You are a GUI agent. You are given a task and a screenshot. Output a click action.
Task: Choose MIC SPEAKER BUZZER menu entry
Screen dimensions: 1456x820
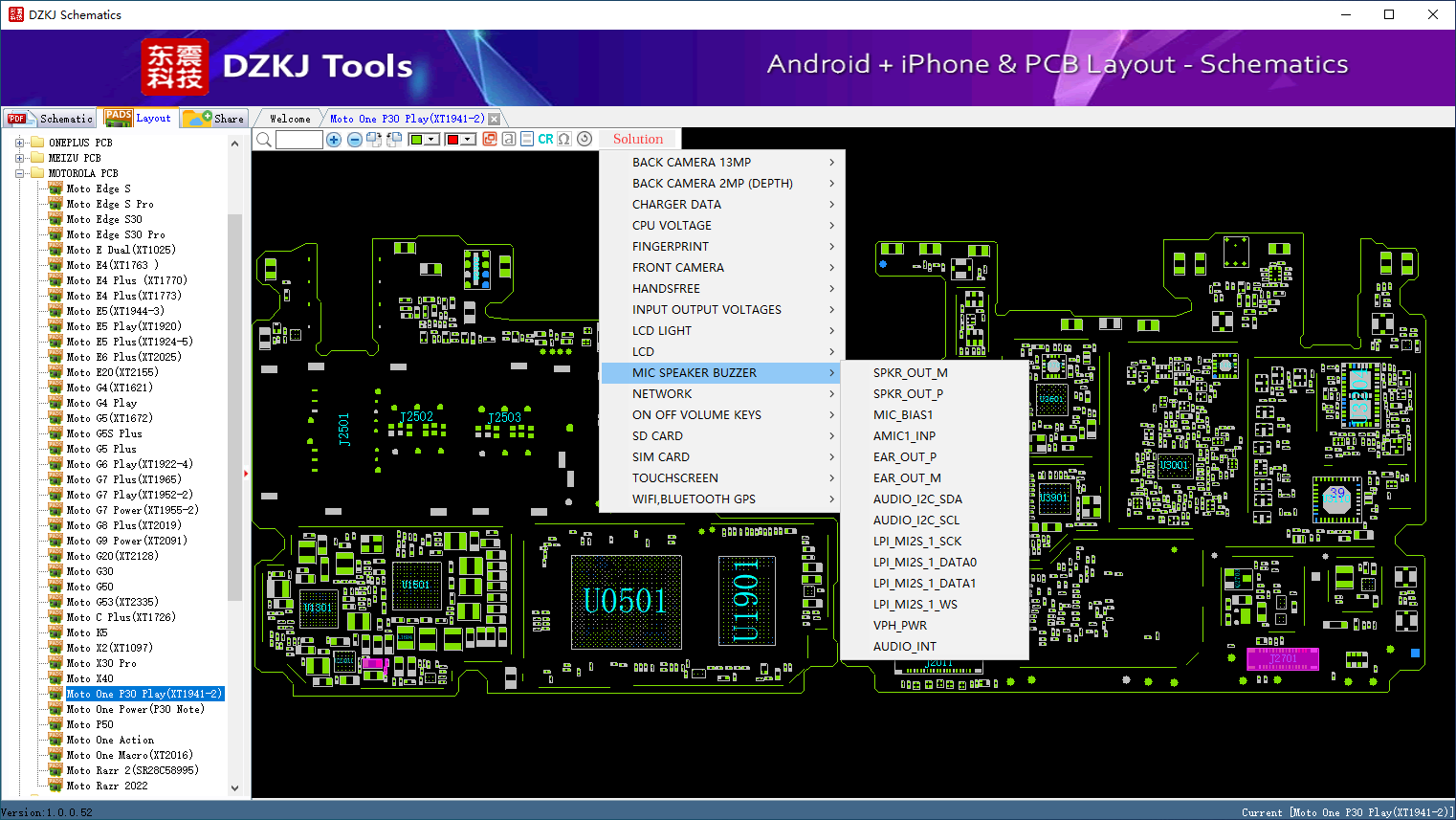[x=722, y=372]
